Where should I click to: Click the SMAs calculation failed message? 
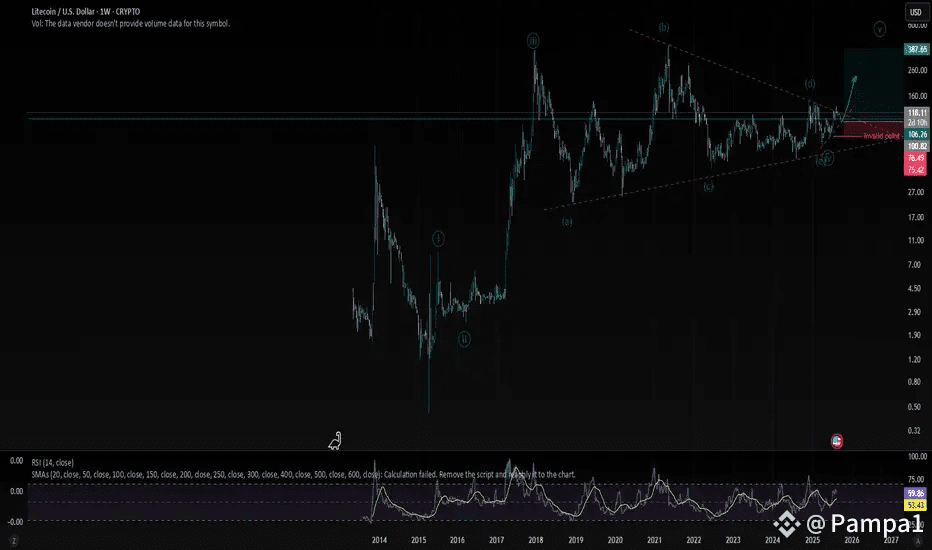[303, 474]
